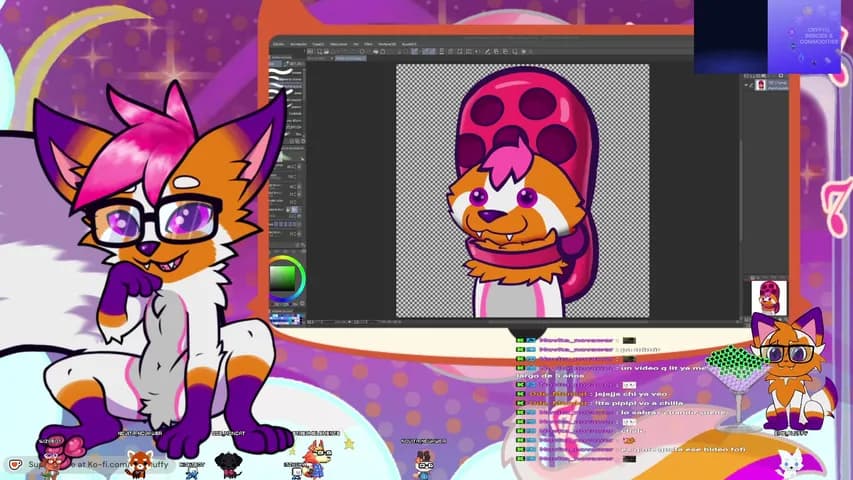853x480 pixels.
Task: Pick a shade in the green color square
Action: pos(282,279)
